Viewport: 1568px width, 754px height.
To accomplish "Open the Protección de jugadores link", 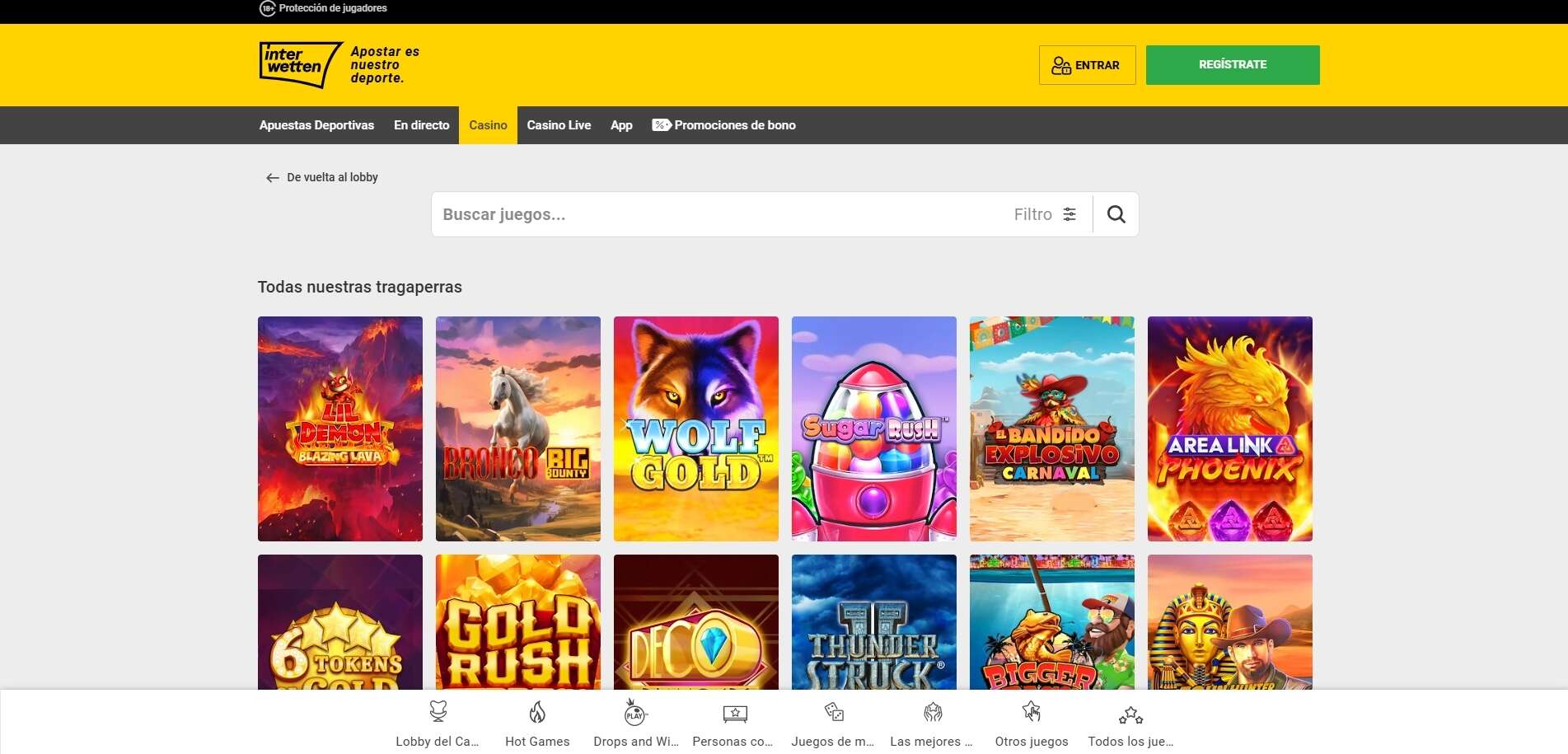I will coord(333,8).
